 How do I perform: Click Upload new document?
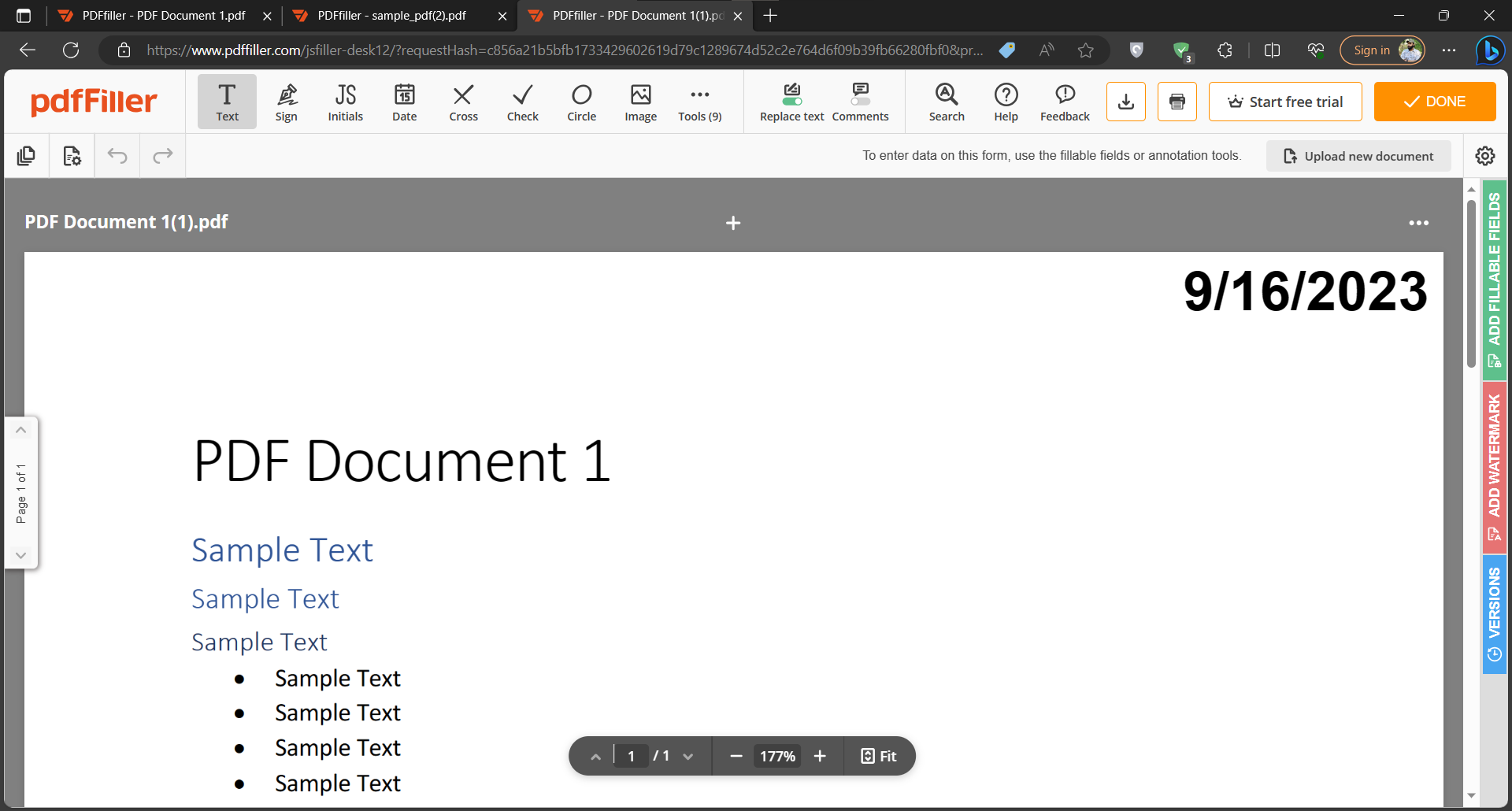point(1358,155)
